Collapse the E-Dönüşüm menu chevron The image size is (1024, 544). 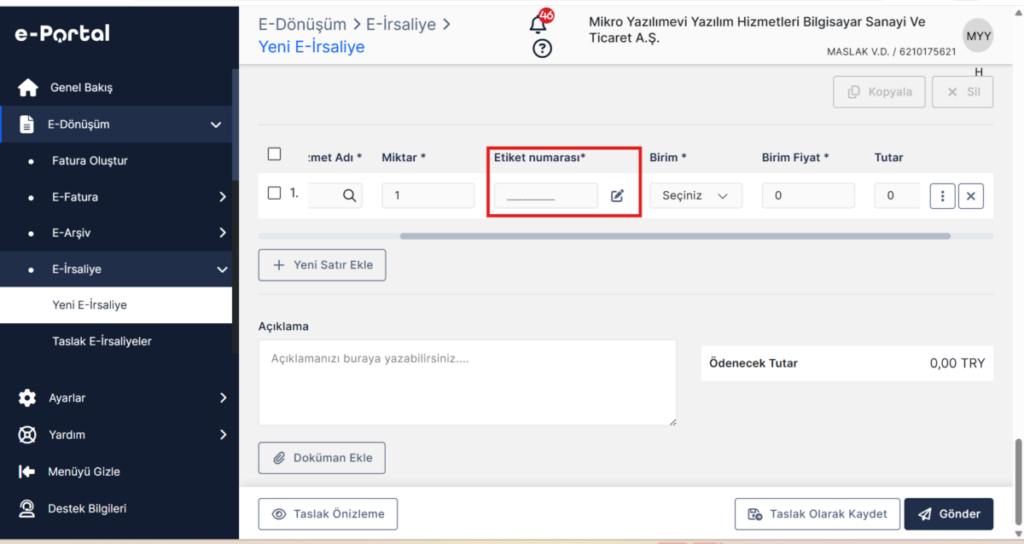pos(216,124)
